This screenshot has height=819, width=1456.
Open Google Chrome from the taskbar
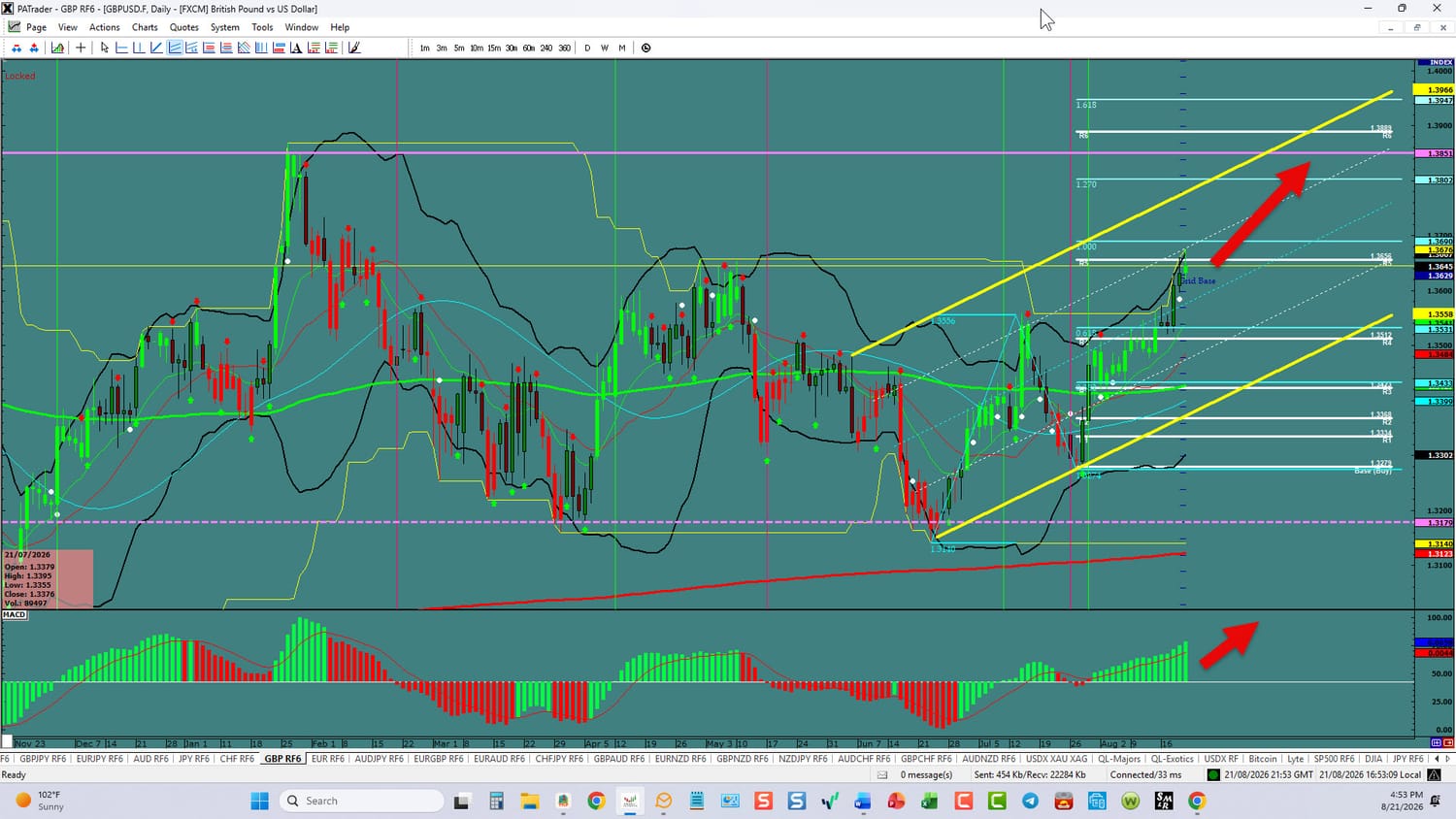click(596, 801)
